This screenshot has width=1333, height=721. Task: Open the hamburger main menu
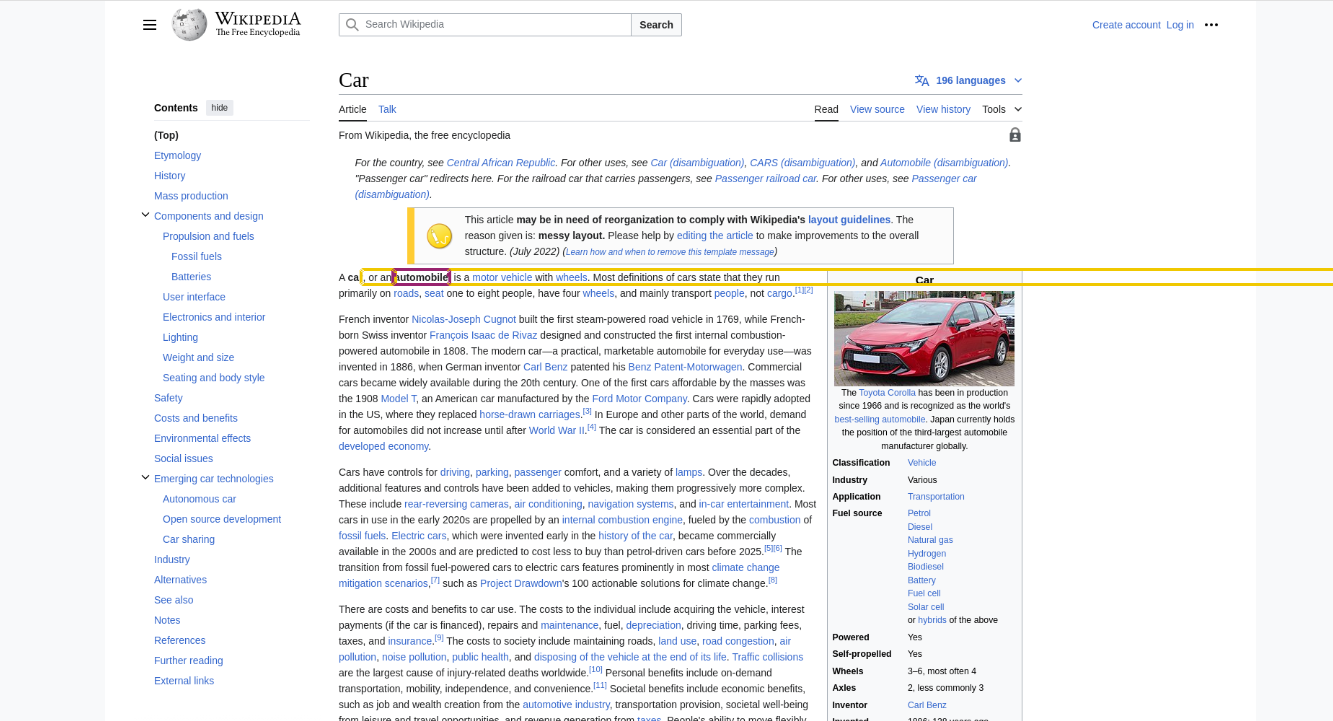tap(149, 25)
